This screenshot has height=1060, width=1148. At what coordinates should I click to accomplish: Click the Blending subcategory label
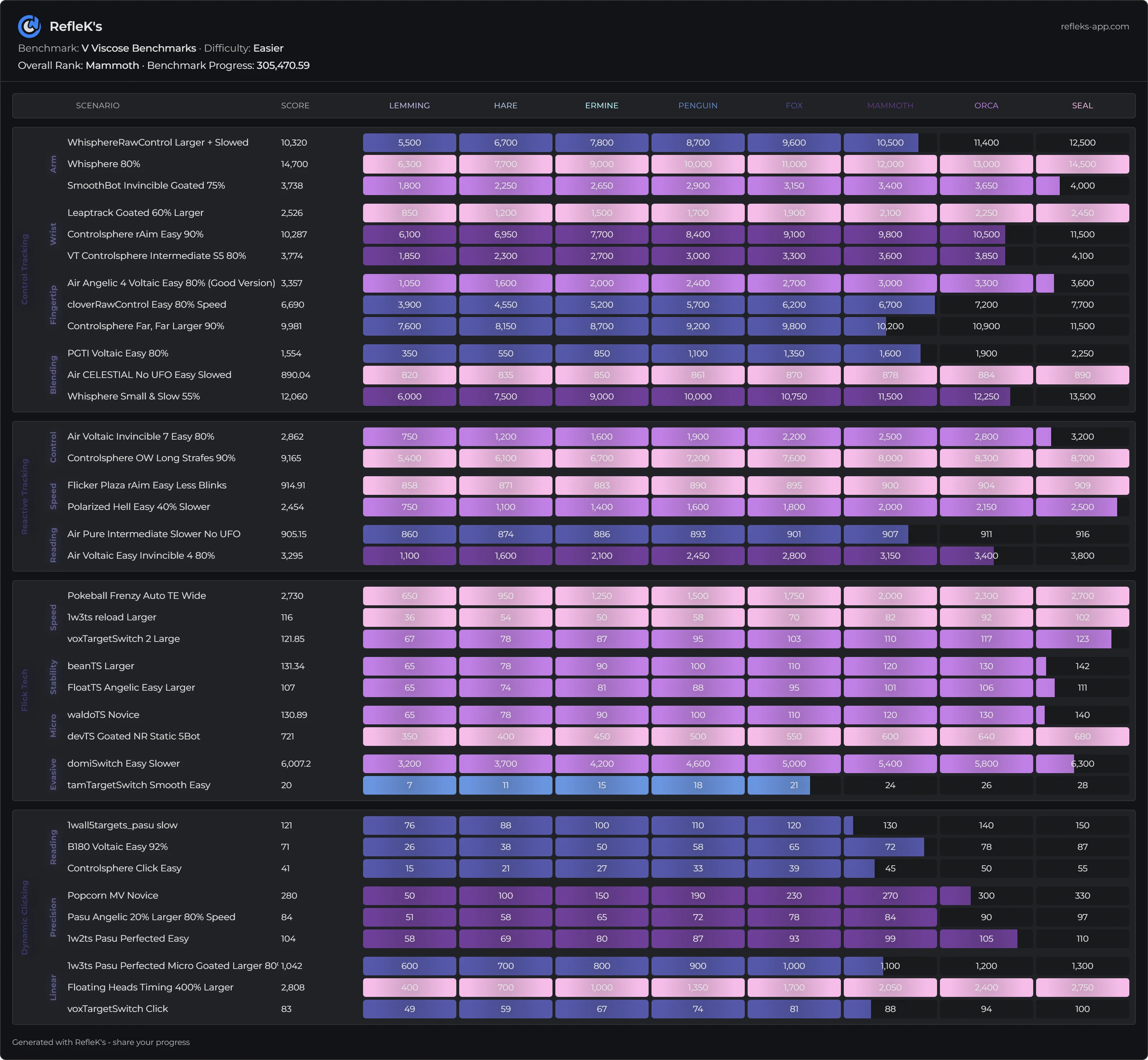point(53,375)
